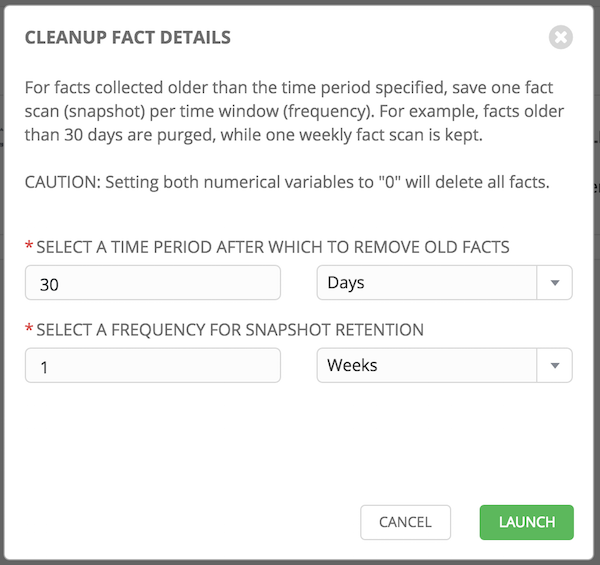Click the CAUTION warning about deleting all facts
This screenshot has width=600, height=565.
[287, 182]
